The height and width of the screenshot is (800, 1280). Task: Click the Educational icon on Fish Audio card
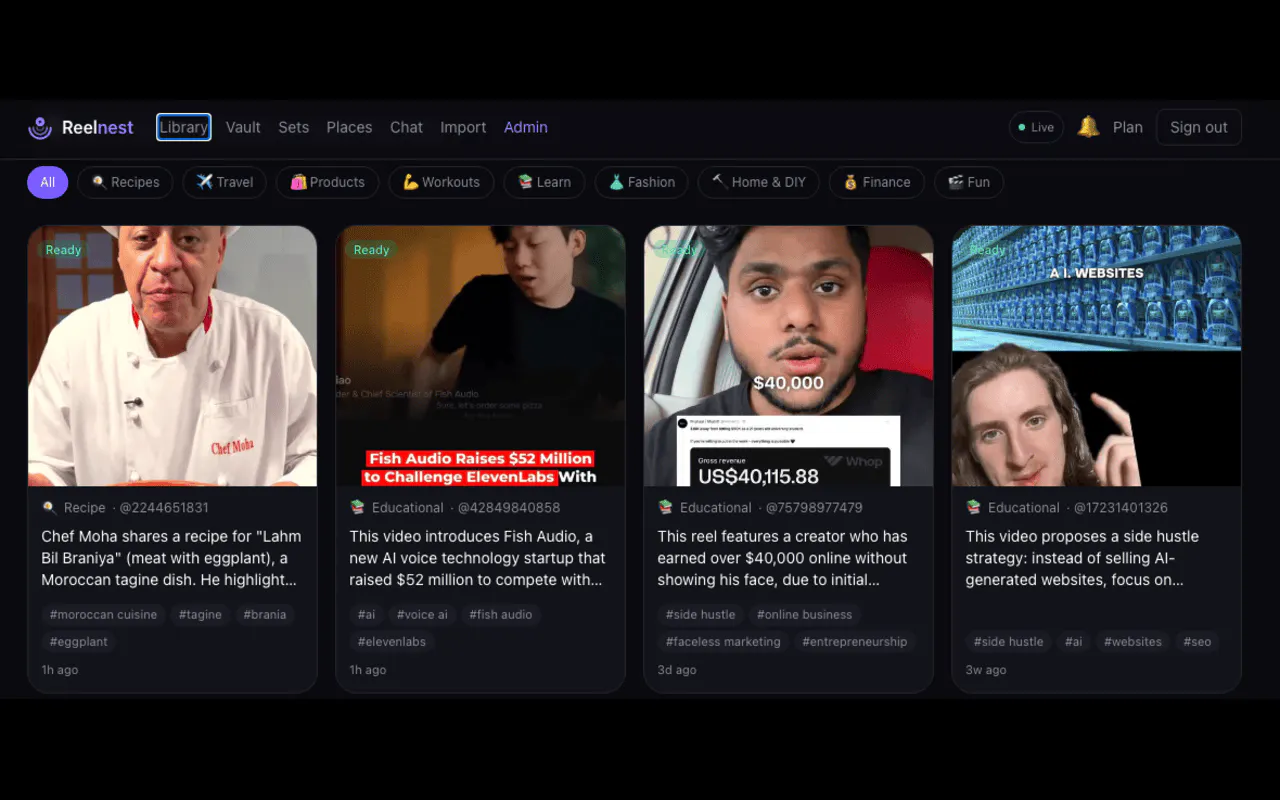coord(357,508)
